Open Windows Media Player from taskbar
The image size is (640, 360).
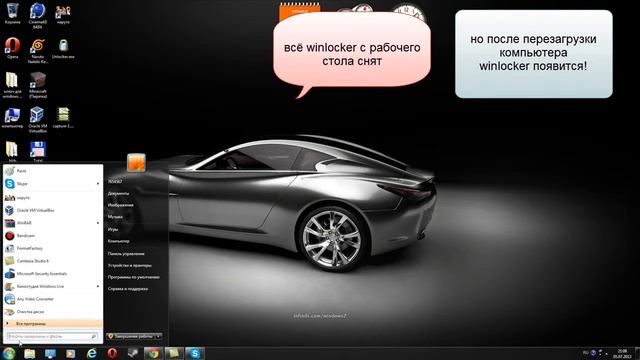pyautogui.click(x=71, y=353)
